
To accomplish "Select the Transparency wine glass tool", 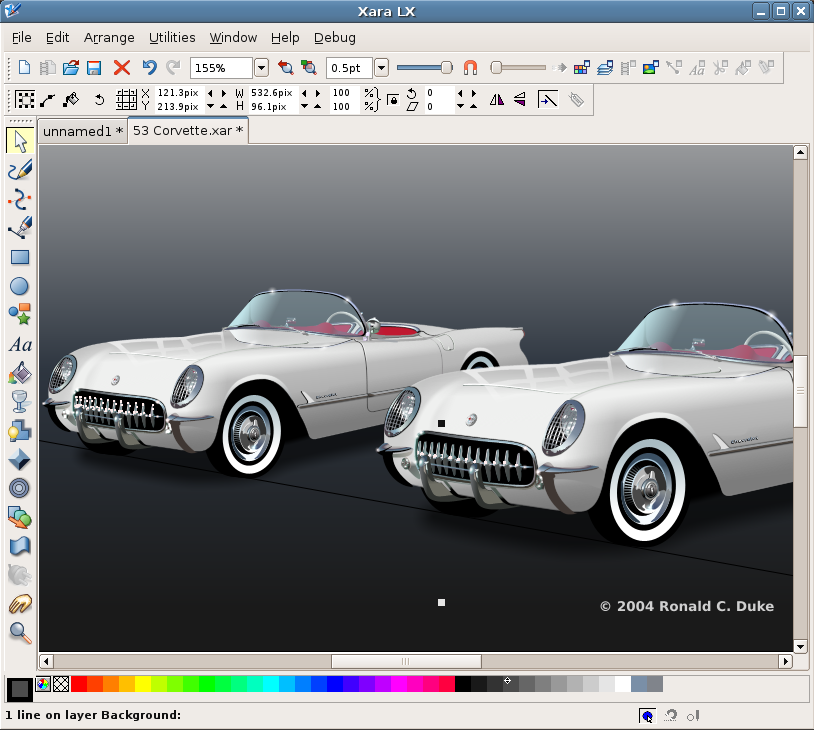I will coord(20,401).
